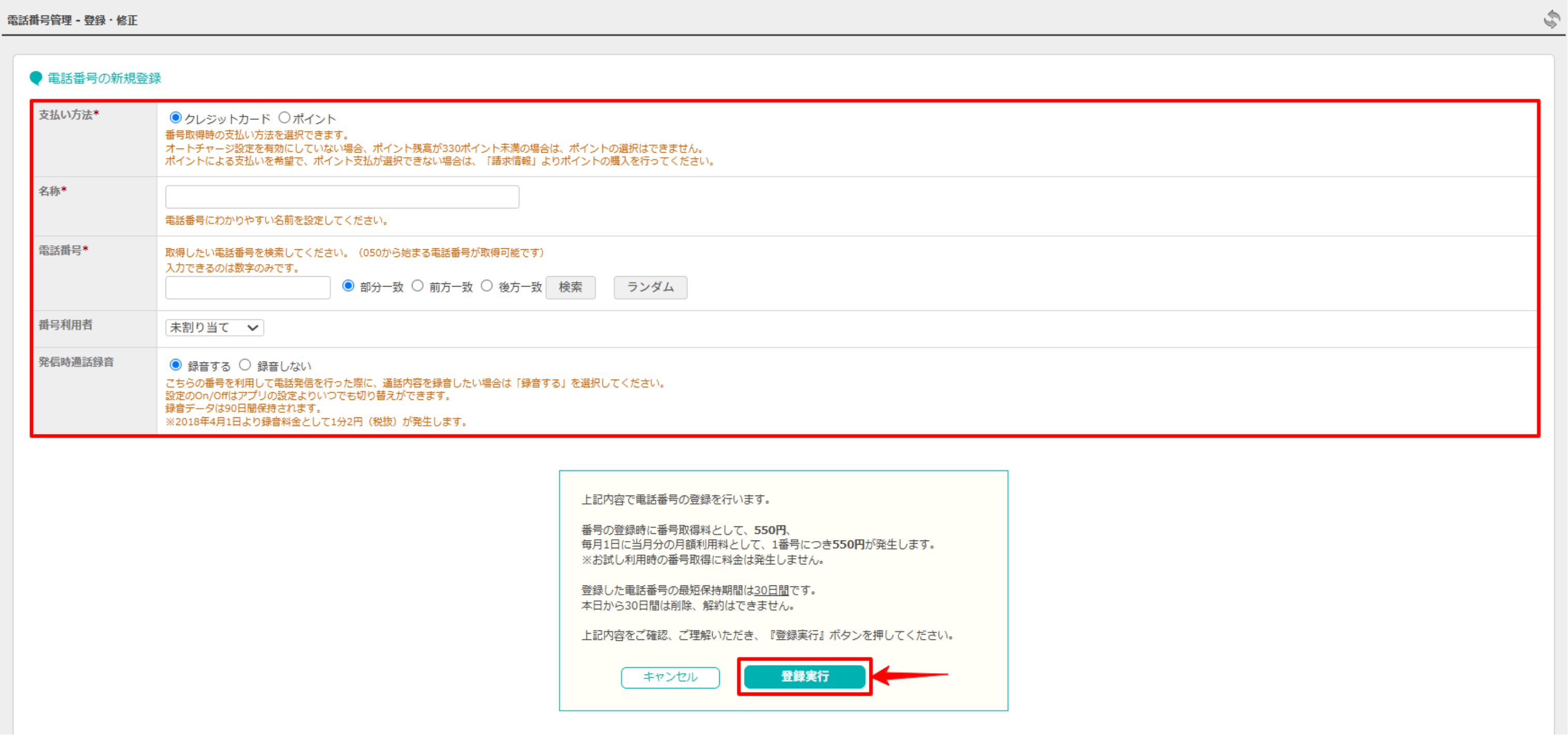Viewport: 1568px width, 735px height.
Task: Select 録音しない for call recording
Action: [245, 365]
